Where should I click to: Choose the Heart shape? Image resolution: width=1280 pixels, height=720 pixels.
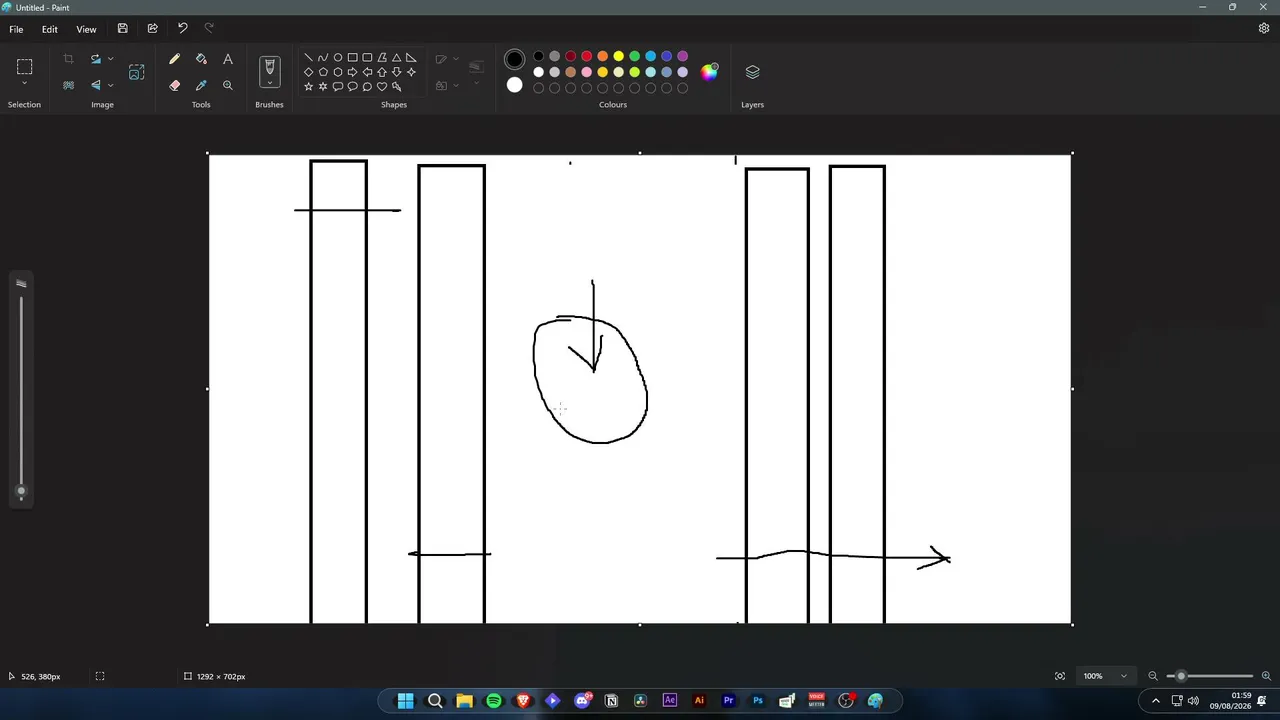point(382,87)
